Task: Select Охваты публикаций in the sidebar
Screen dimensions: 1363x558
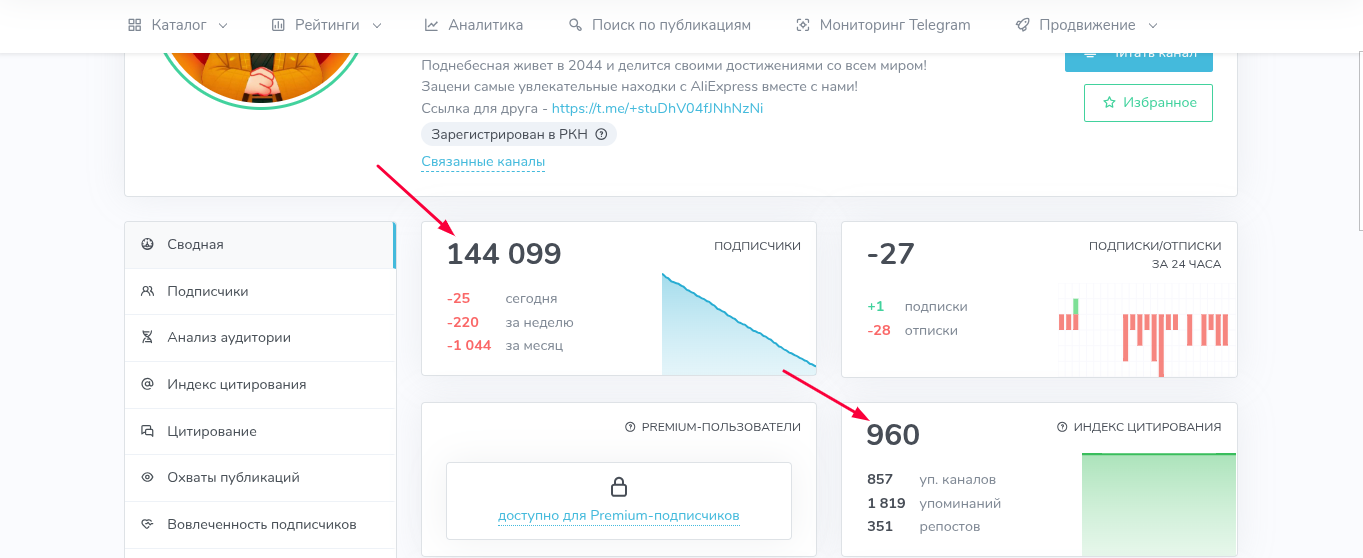Action: point(260,478)
